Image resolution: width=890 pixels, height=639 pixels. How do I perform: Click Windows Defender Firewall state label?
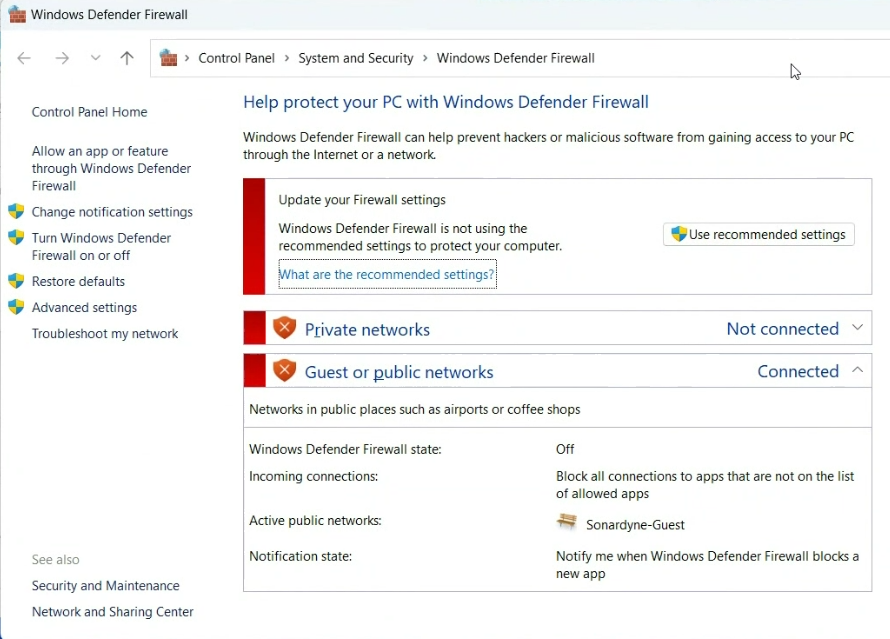345,449
